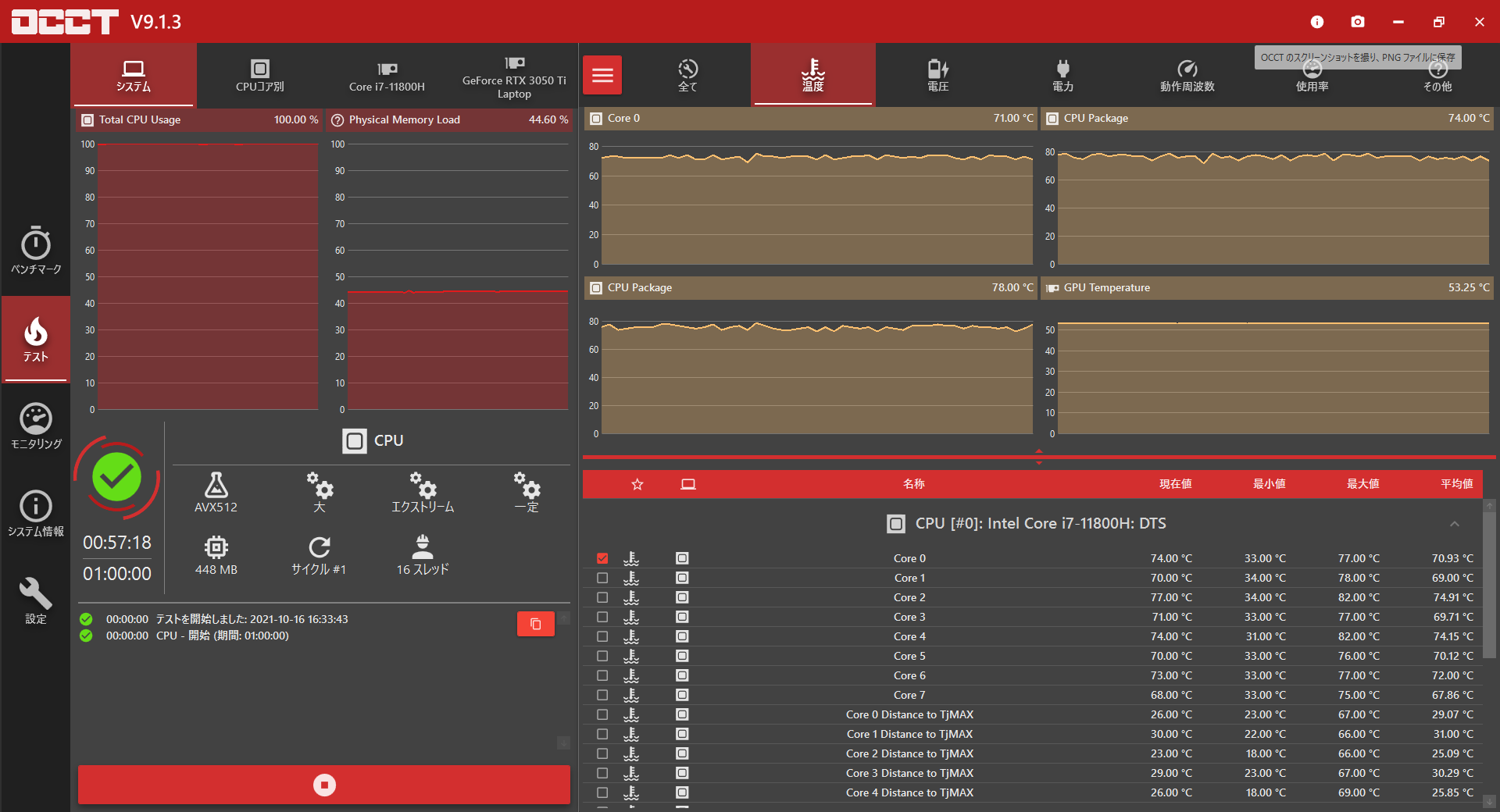Switch to the CPUコア別 tab

[x=260, y=75]
